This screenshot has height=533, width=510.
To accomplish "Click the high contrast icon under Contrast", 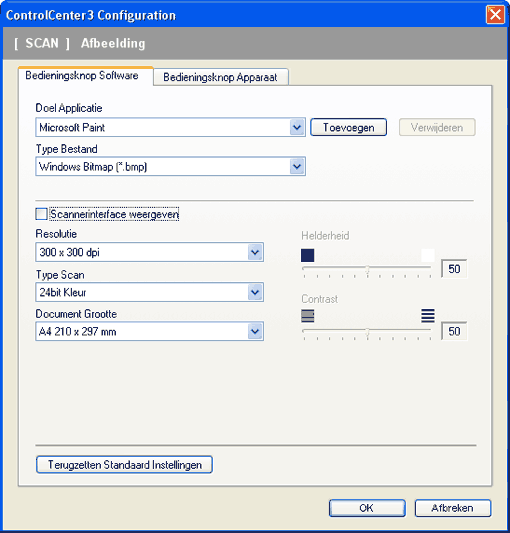I will [x=428, y=316].
